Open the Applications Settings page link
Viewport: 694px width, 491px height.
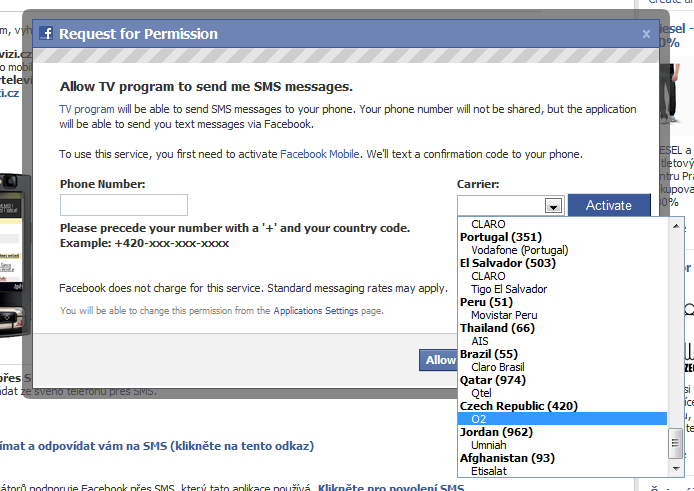pos(316,311)
